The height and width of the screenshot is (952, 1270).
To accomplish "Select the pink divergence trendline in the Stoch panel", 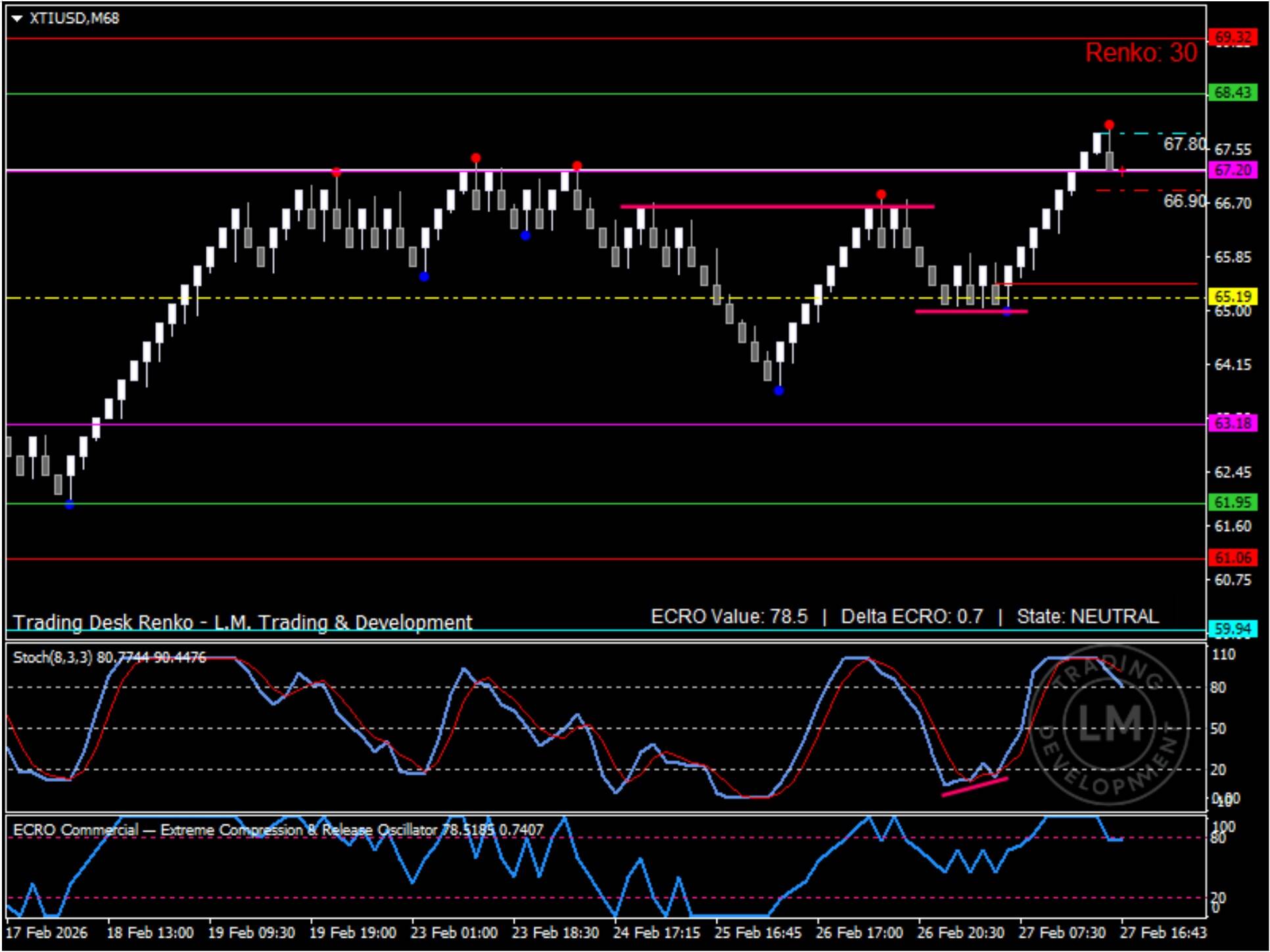I will tap(975, 786).
